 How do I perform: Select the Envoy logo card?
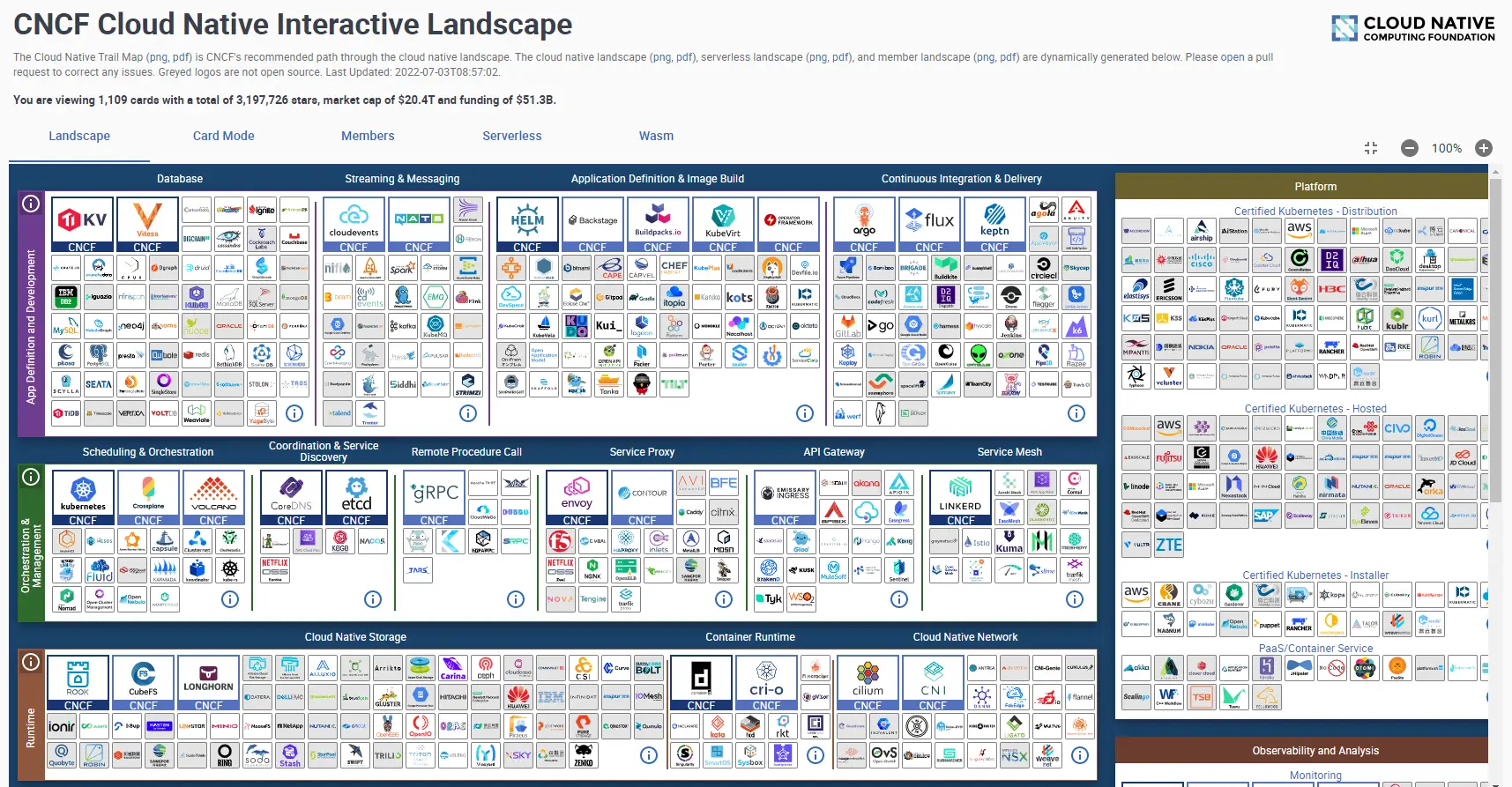point(577,498)
